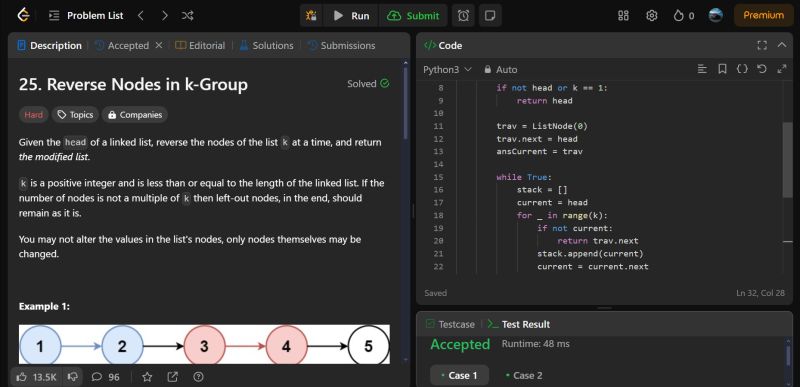Click the LeetCode logo icon

tap(23, 15)
